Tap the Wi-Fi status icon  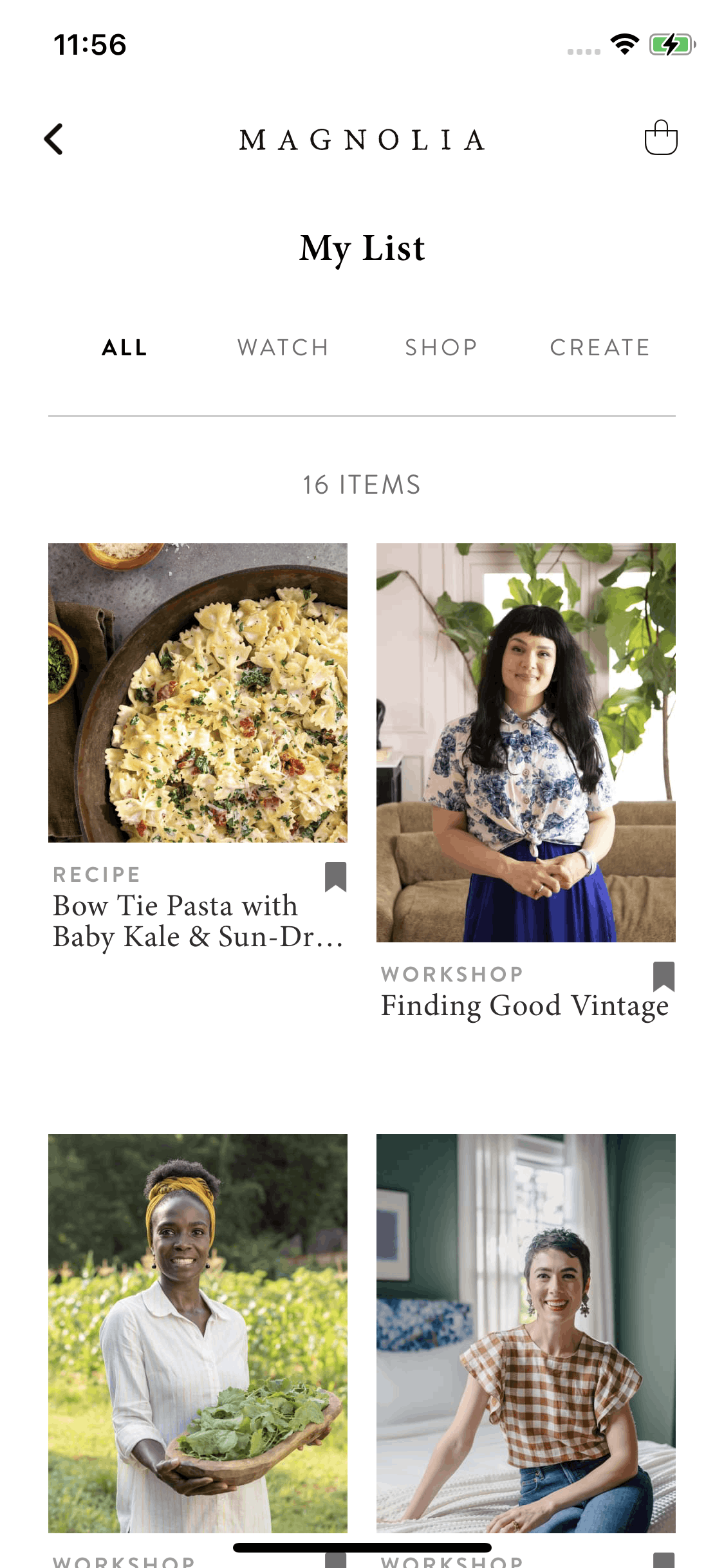pos(624,44)
